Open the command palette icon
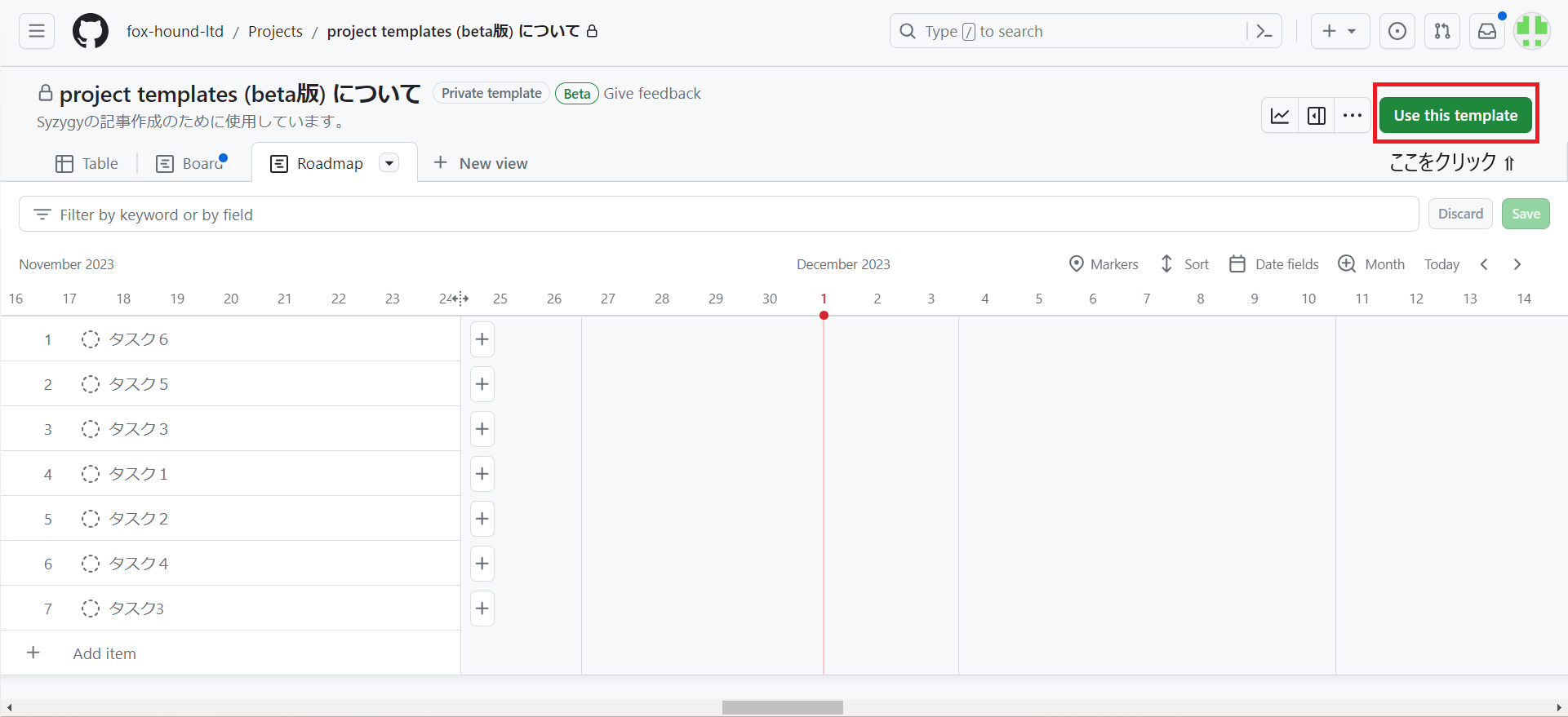 1264,31
